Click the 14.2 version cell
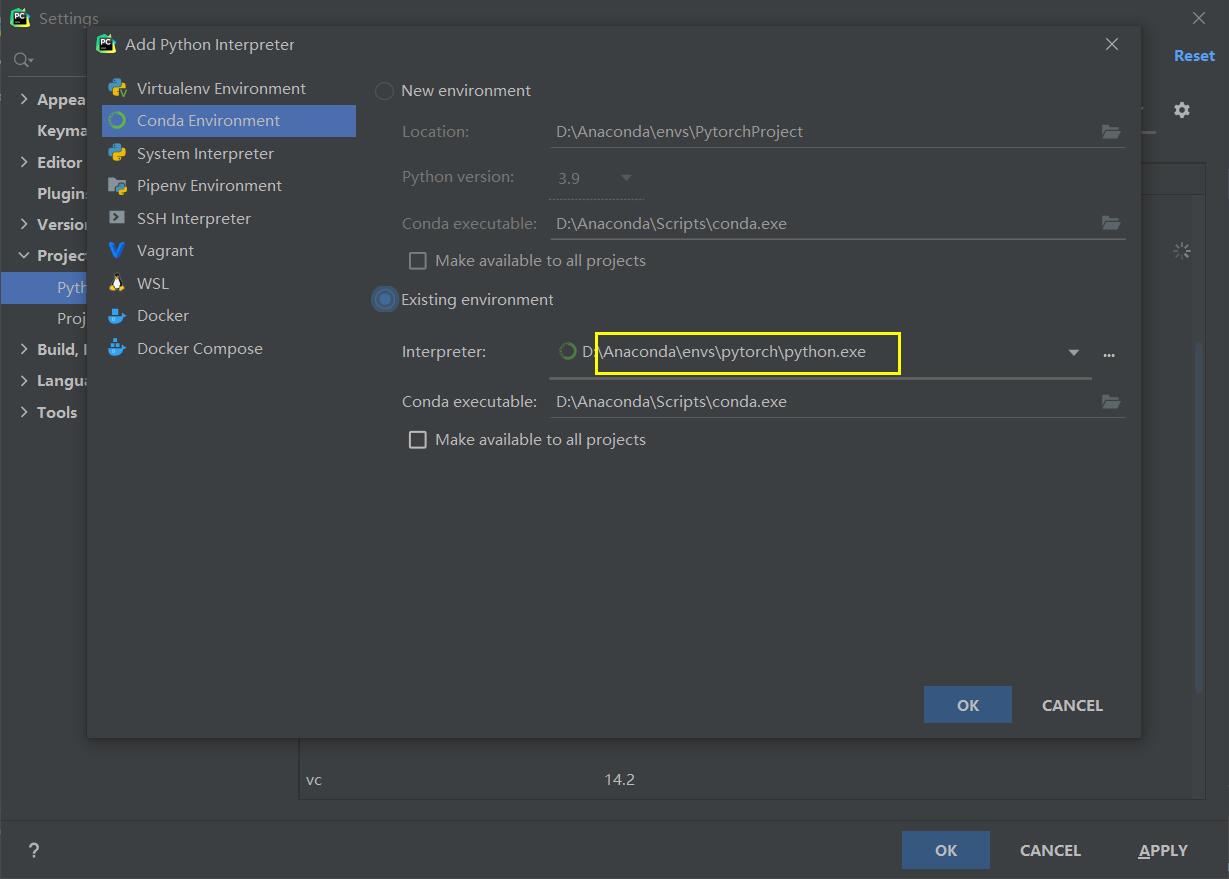This screenshot has width=1229, height=879. (619, 779)
